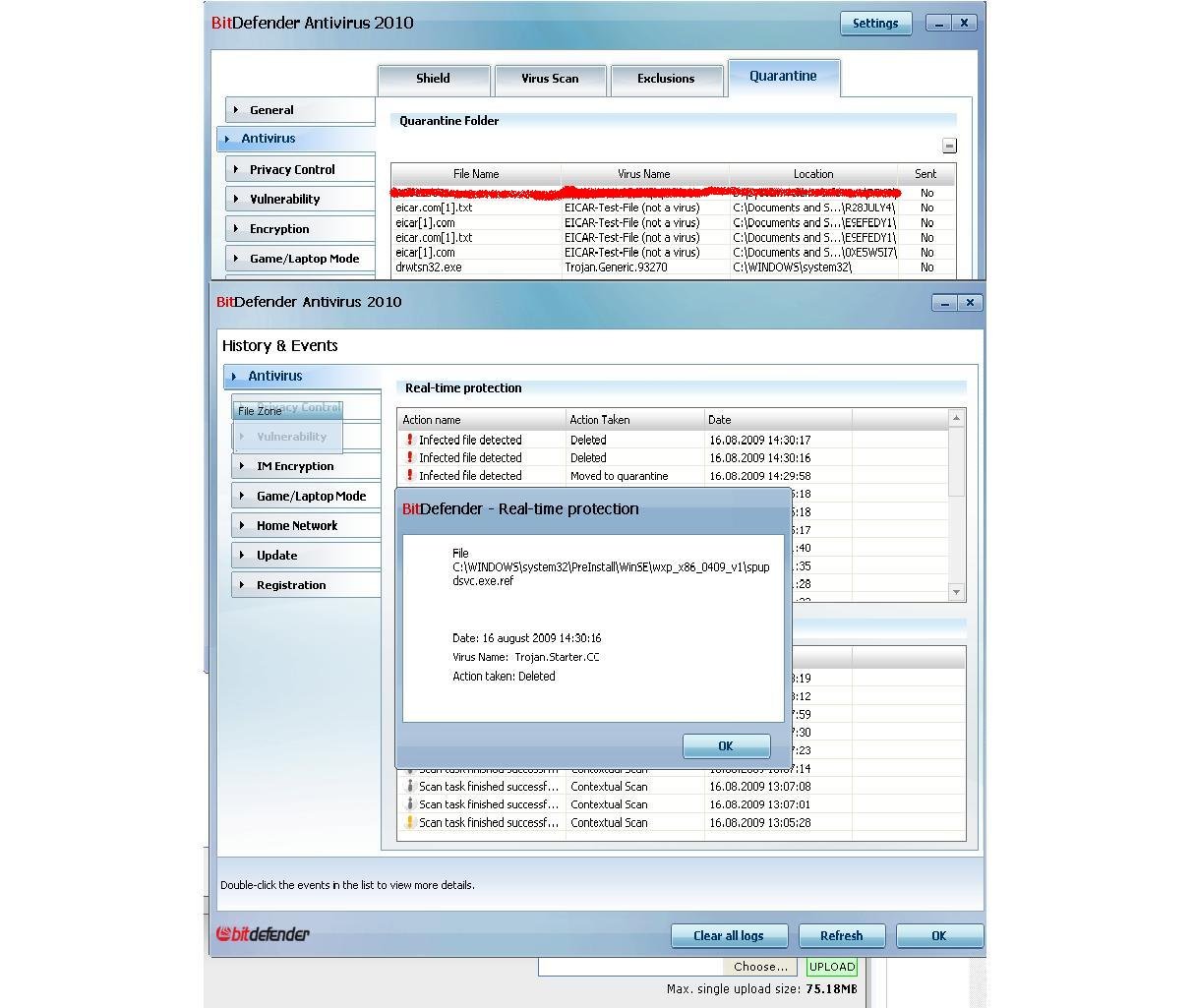This screenshot has width=1194, height=1008.
Task: Click the UPLOAD button on the webpage
Action: (832, 967)
